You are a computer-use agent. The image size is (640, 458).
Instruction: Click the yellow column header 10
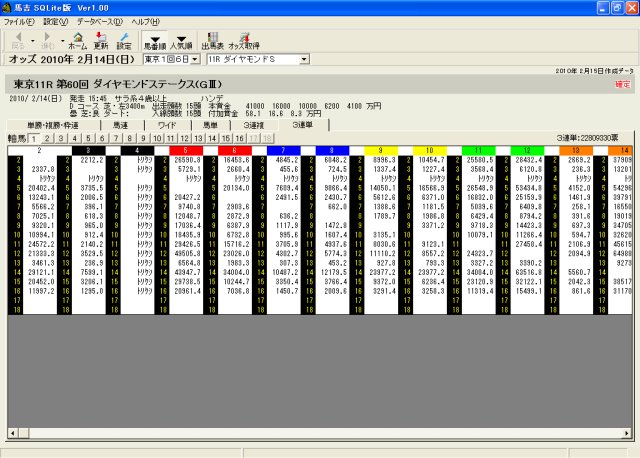(x=429, y=151)
